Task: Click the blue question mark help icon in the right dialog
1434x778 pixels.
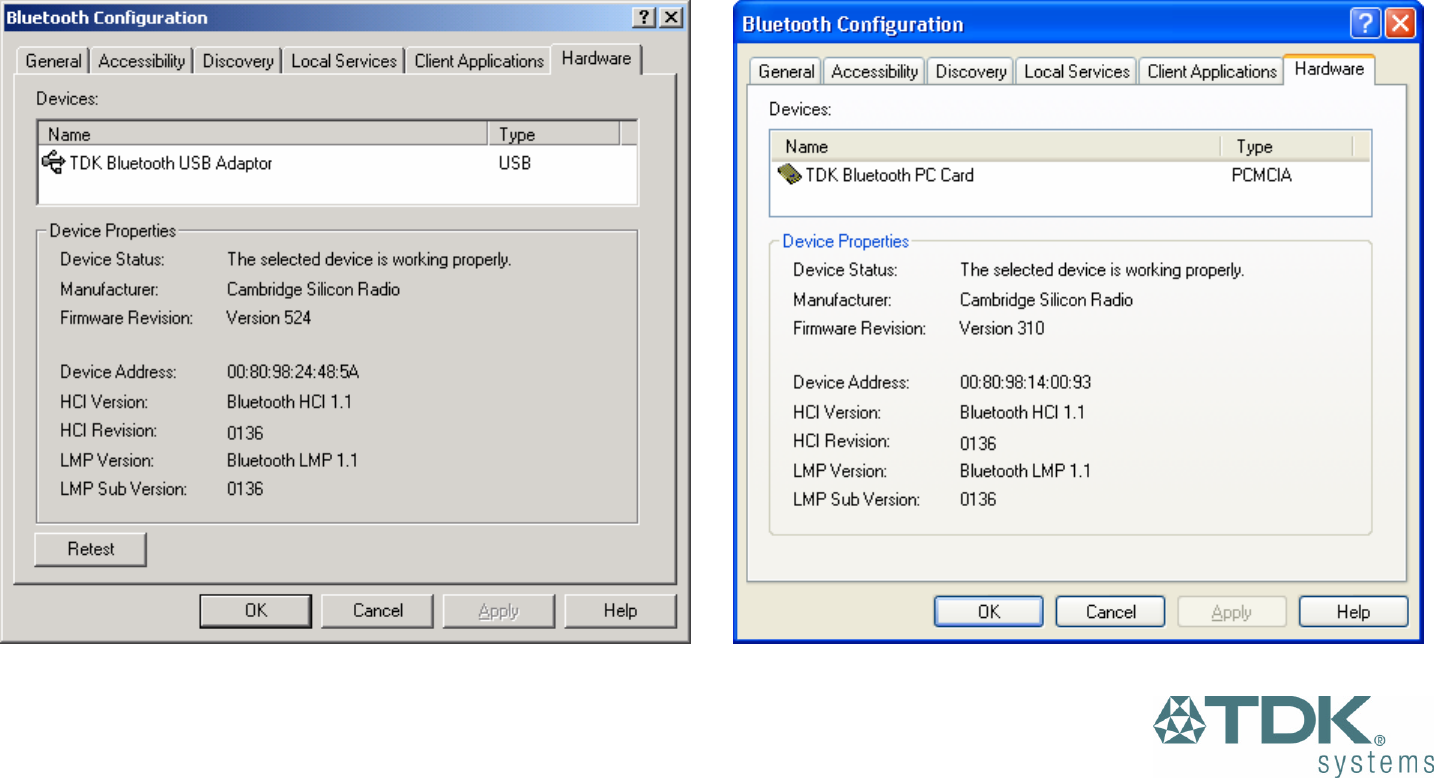Action: pyautogui.click(x=1364, y=24)
